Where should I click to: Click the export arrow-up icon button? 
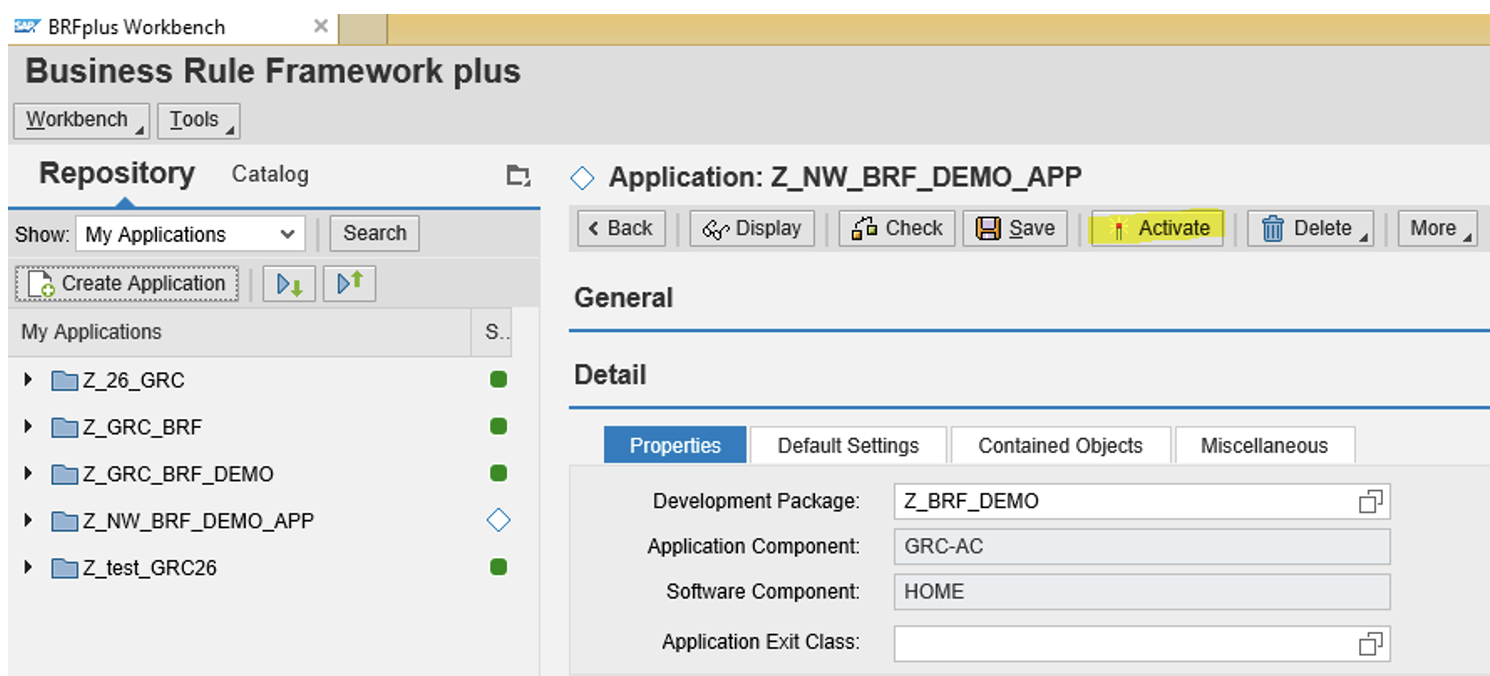[x=349, y=284]
